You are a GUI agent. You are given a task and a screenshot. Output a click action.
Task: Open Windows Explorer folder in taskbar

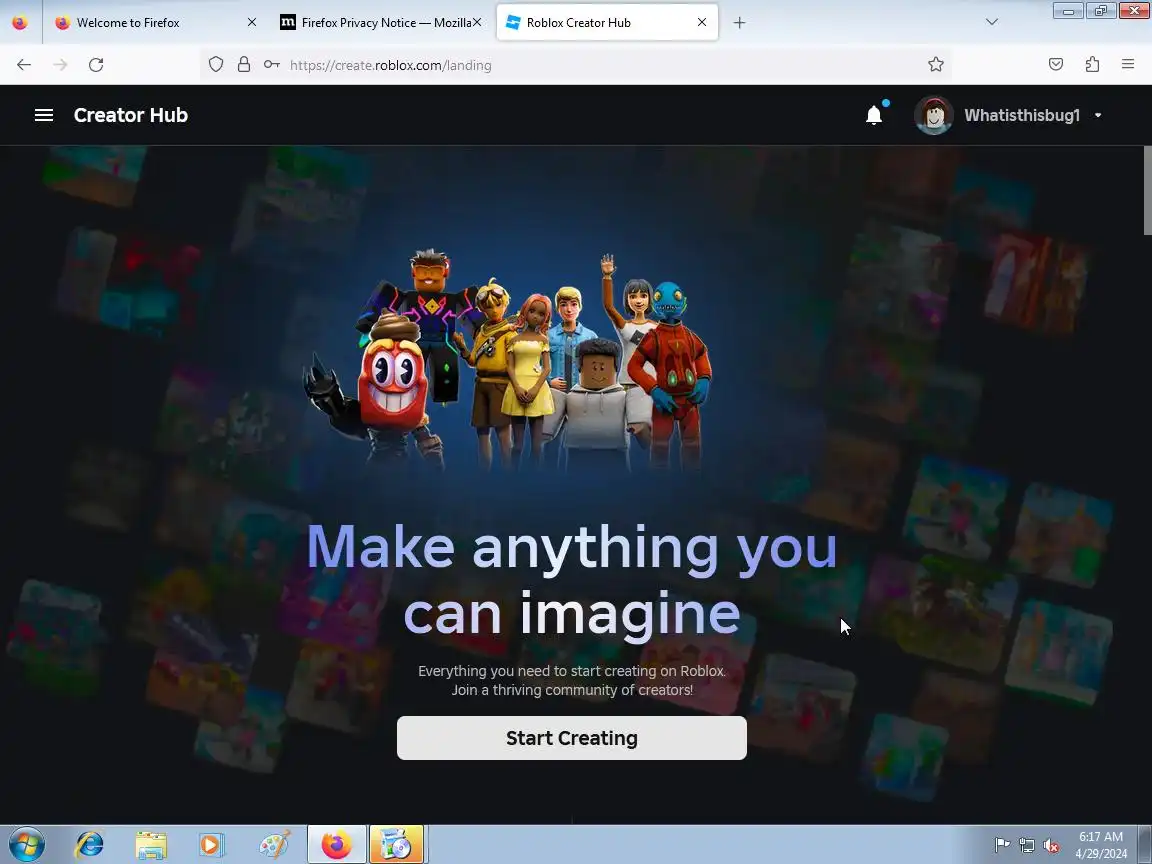[x=151, y=845]
